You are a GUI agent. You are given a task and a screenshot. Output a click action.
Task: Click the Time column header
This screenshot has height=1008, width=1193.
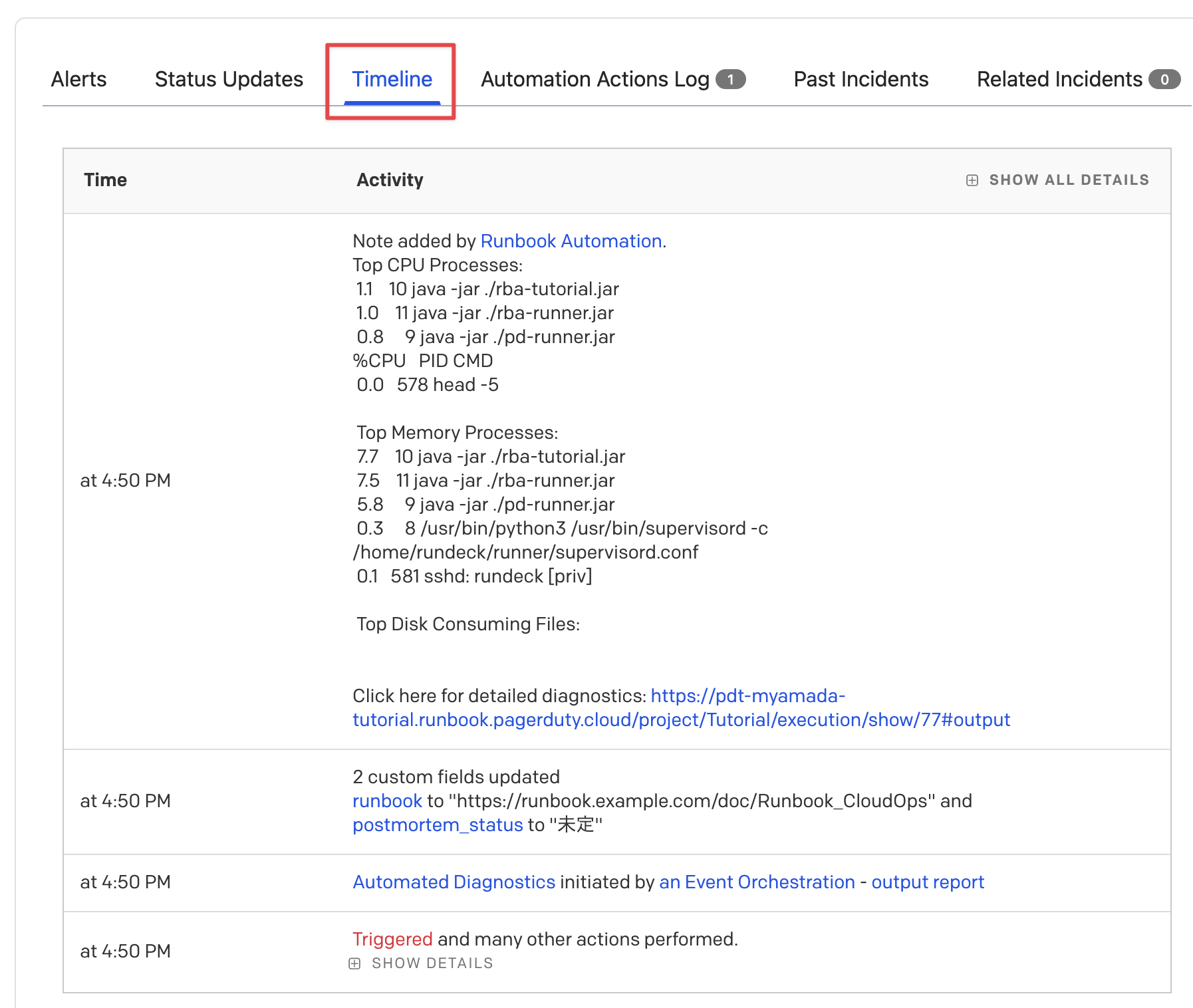(105, 180)
